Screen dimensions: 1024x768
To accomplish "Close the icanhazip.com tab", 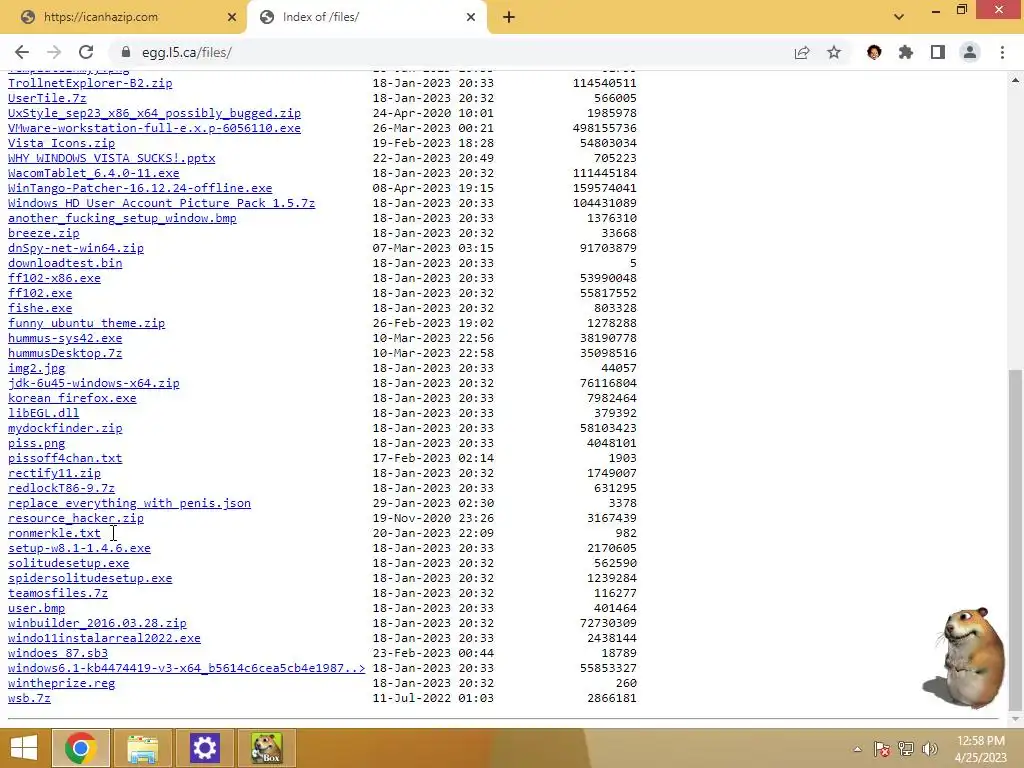I will click(232, 17).
